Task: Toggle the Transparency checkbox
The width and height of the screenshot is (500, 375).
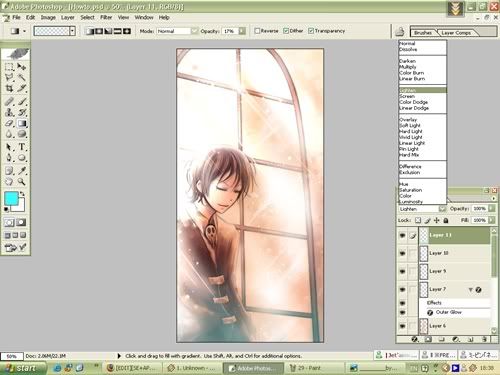Action: (x=311, y=31)
